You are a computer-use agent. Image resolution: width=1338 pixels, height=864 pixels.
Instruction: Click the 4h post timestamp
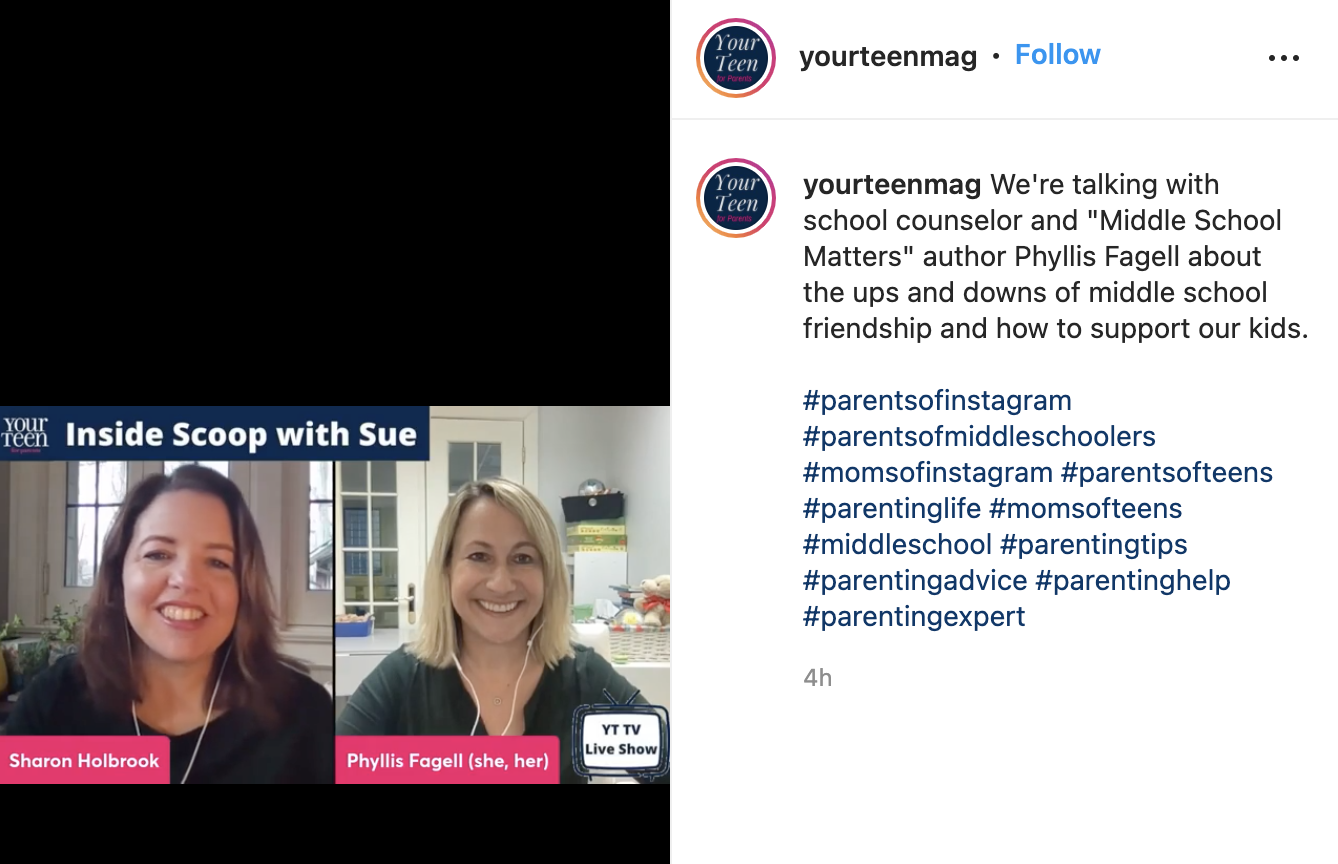[817, 678]
